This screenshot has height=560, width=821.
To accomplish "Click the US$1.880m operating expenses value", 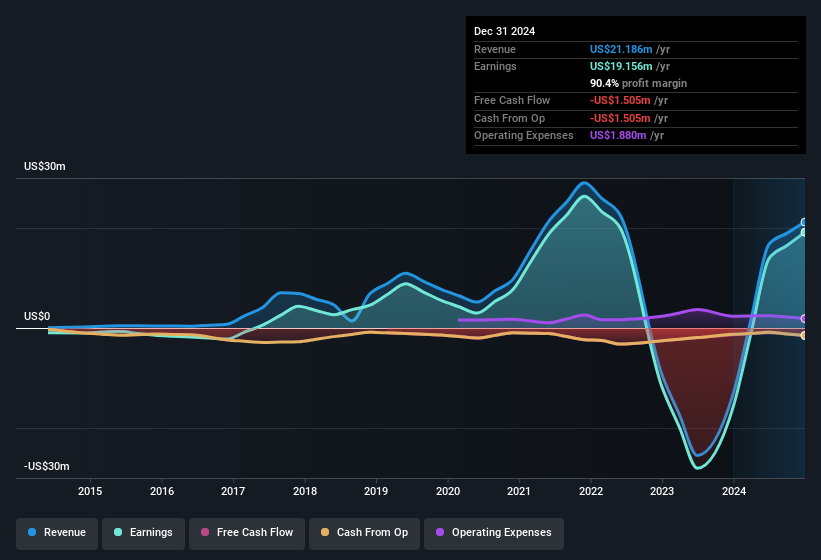I will [x=618, y=135].
